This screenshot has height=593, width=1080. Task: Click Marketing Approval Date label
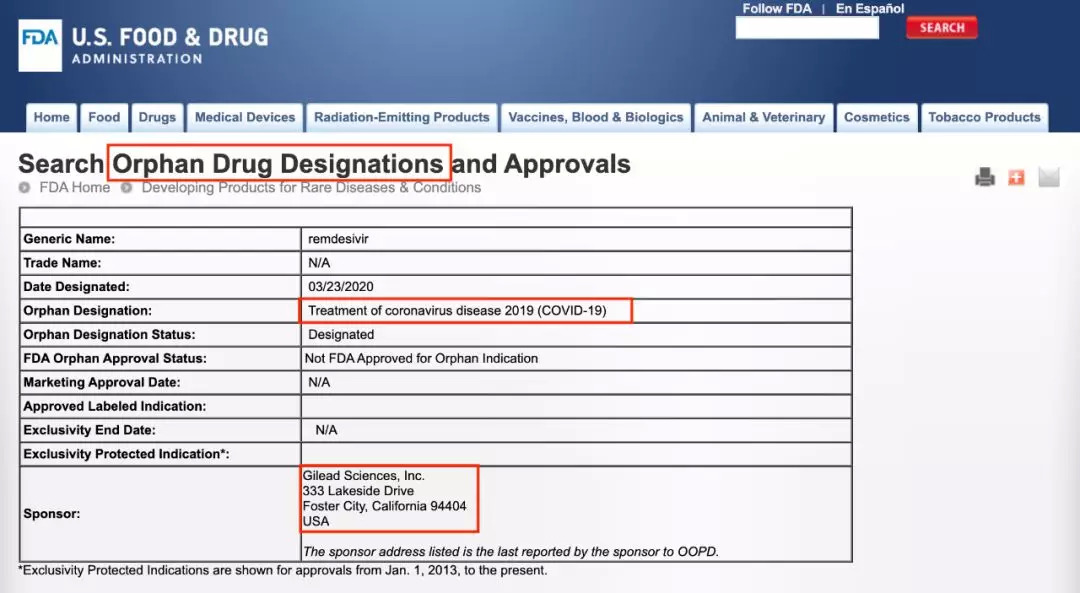[102, 382]
